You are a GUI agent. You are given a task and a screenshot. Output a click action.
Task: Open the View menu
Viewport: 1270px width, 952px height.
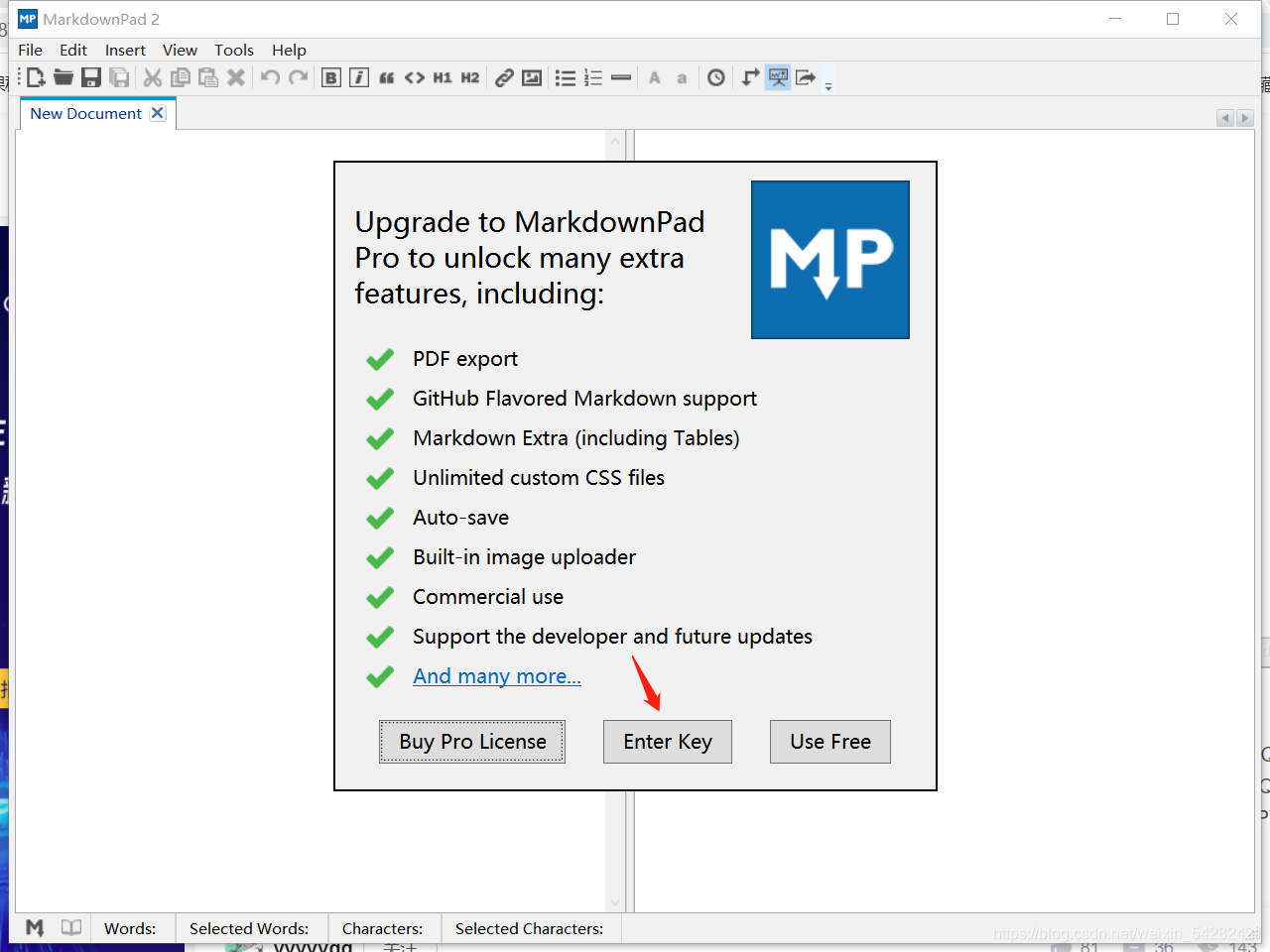(x=180, y=50)
